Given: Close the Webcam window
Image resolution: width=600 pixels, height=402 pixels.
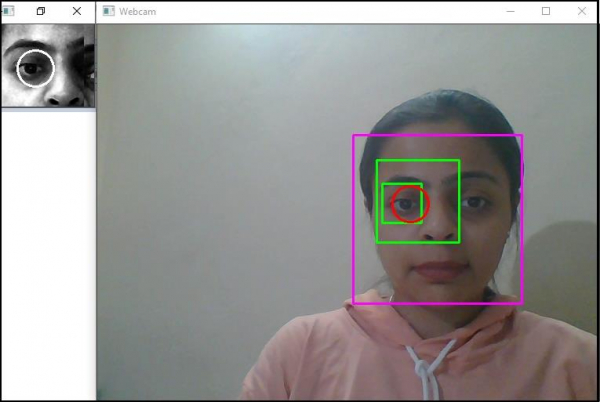Looking at the screenshot, I should coord(582,11).
